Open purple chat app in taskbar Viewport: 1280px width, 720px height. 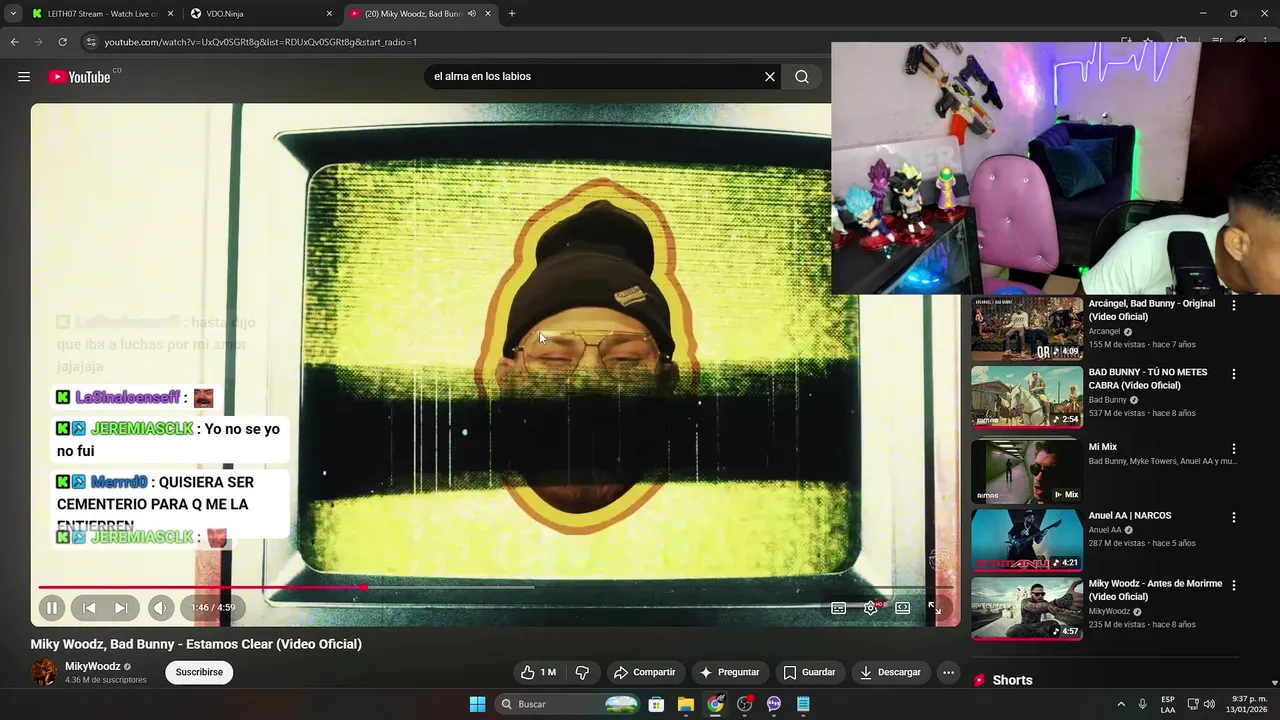[x=774, y=704]
